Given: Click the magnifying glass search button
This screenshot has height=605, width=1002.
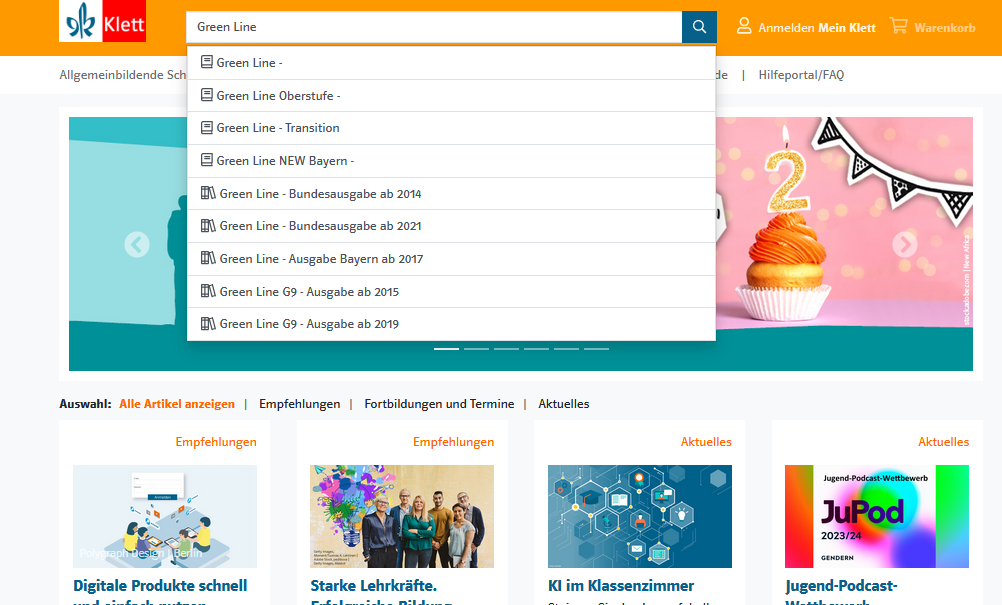Looking at the screenshot, I should pyautogui.click(x=699, y=27).
